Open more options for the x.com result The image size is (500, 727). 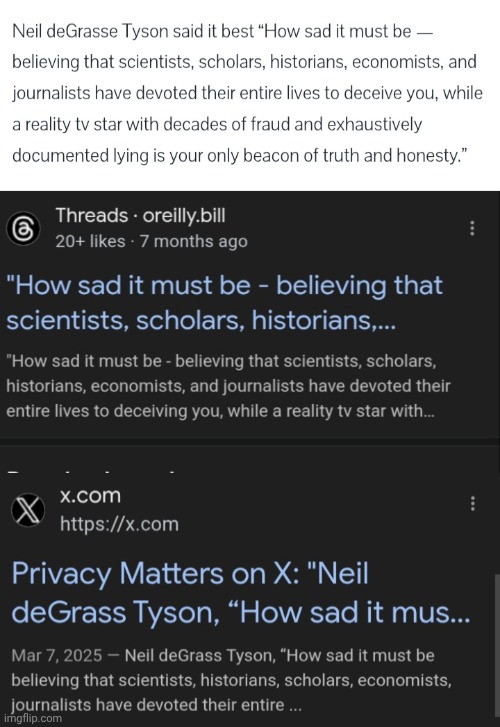[x=473, y=504]
